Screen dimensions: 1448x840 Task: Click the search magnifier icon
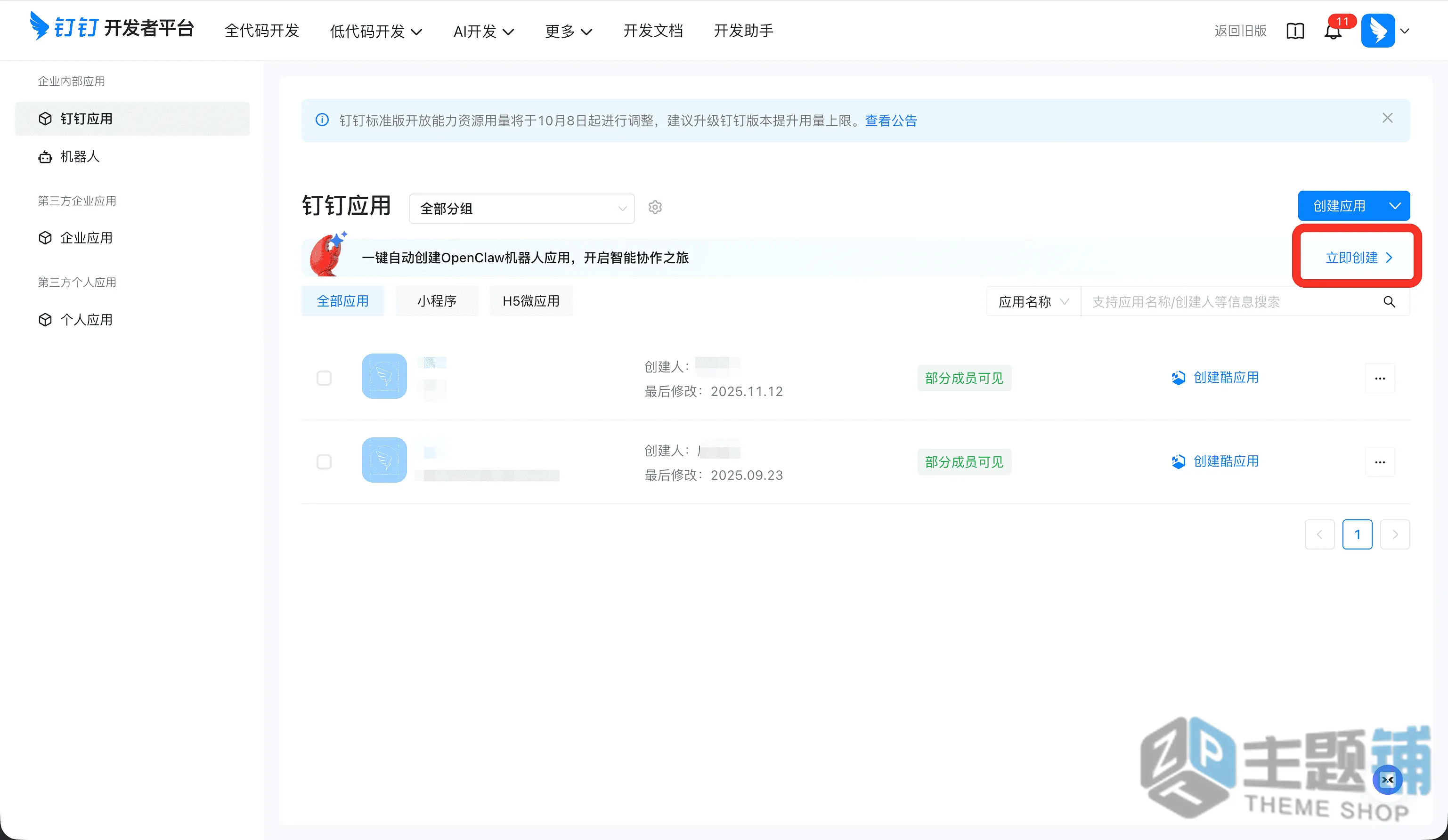coord(1390,302)
